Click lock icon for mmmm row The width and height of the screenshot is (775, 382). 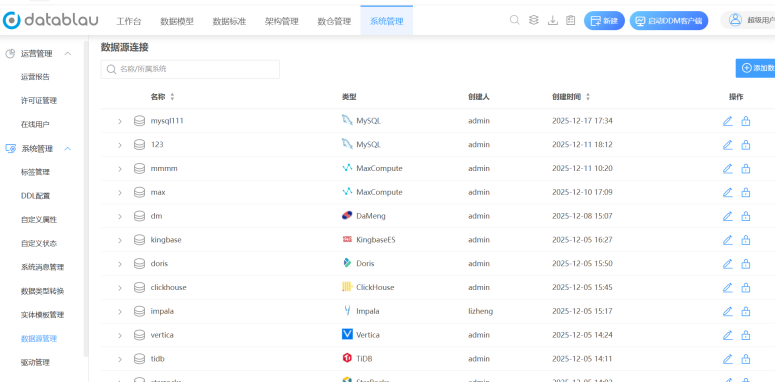pos(746,169)
